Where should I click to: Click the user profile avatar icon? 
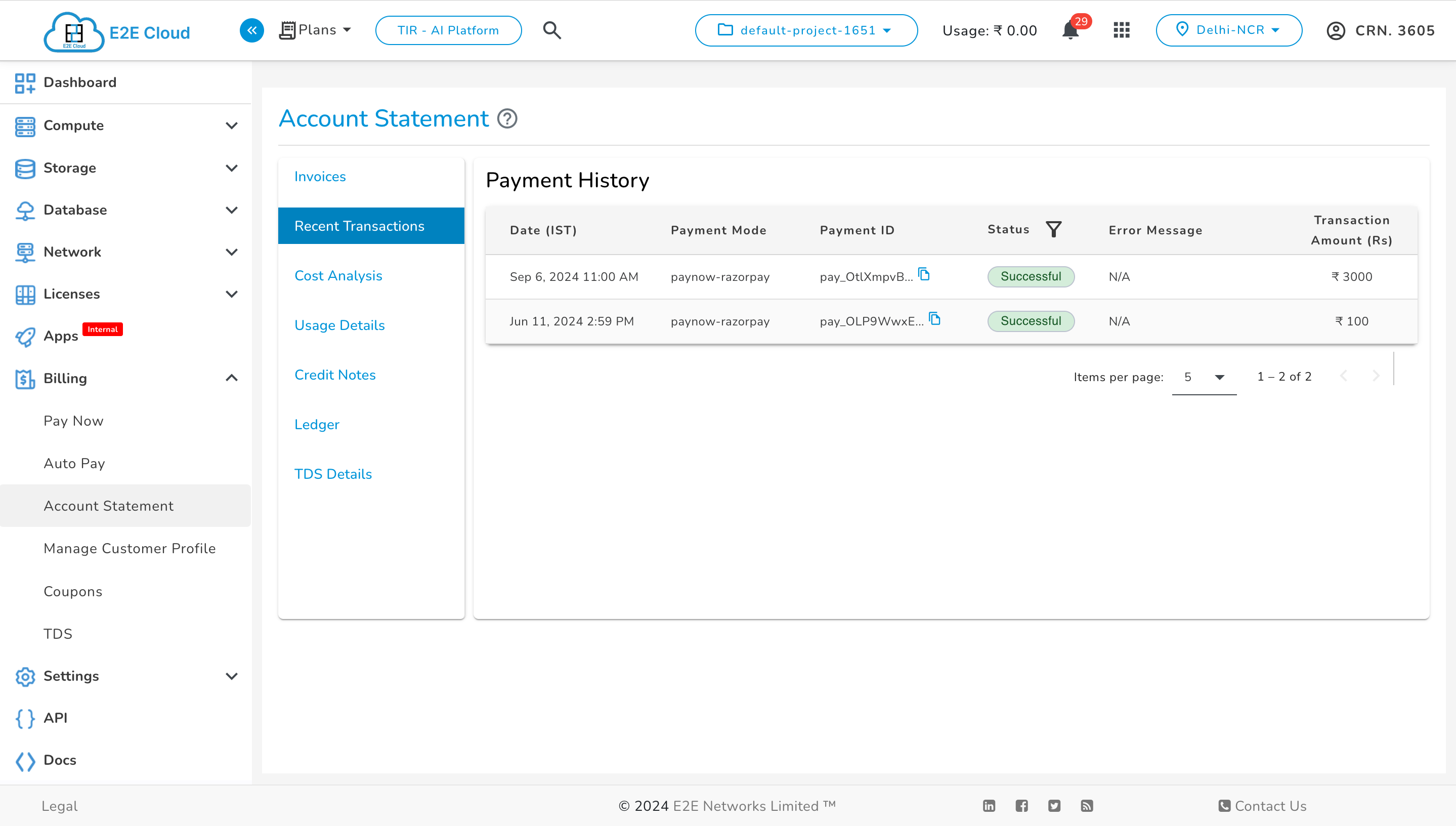coord(1336,31)
